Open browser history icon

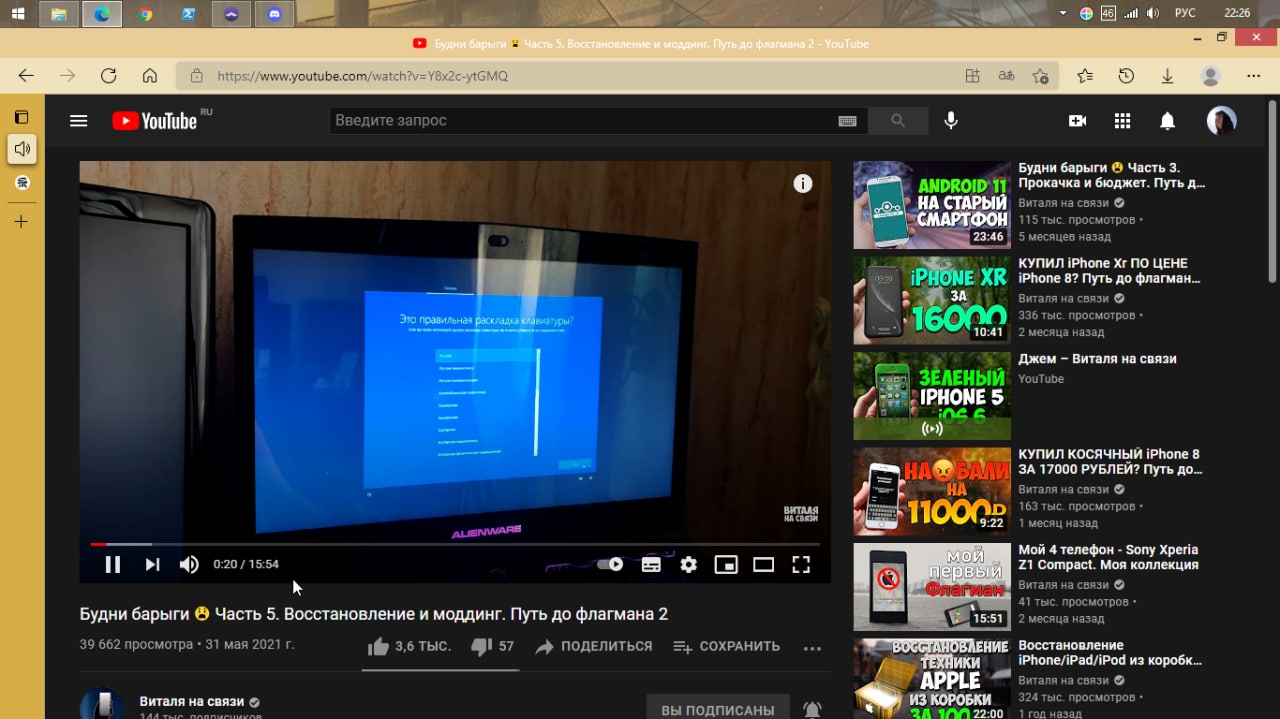(x=1126, y=76)
